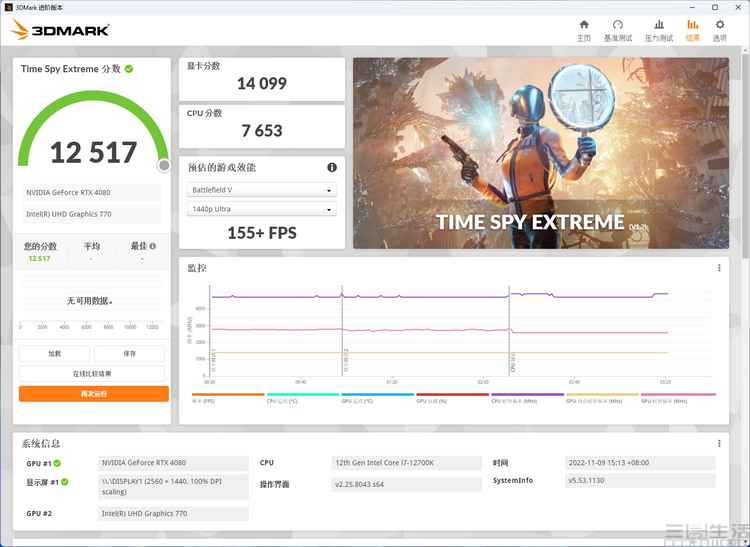
Task: Click the 显卡分数 14 099 score card
Action: 262,79
